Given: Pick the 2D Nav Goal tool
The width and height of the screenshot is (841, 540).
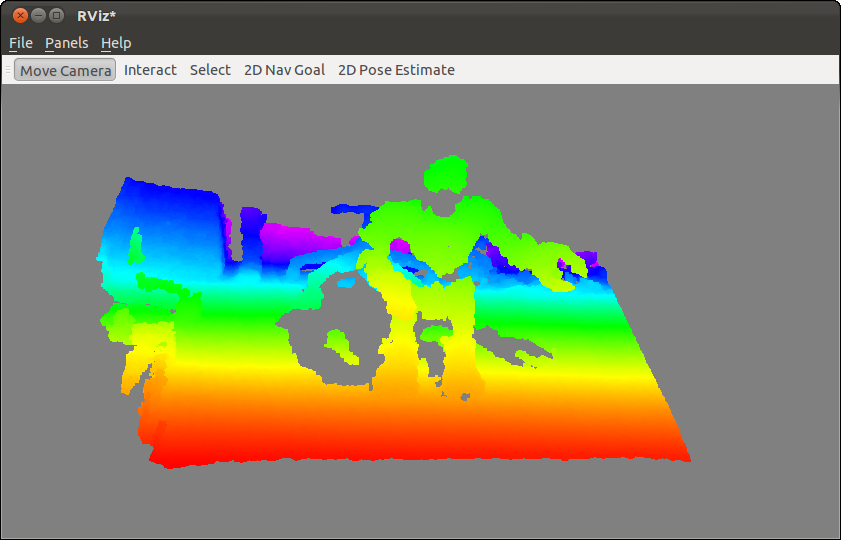Looking at the screenshot, I should coord(284,70).
